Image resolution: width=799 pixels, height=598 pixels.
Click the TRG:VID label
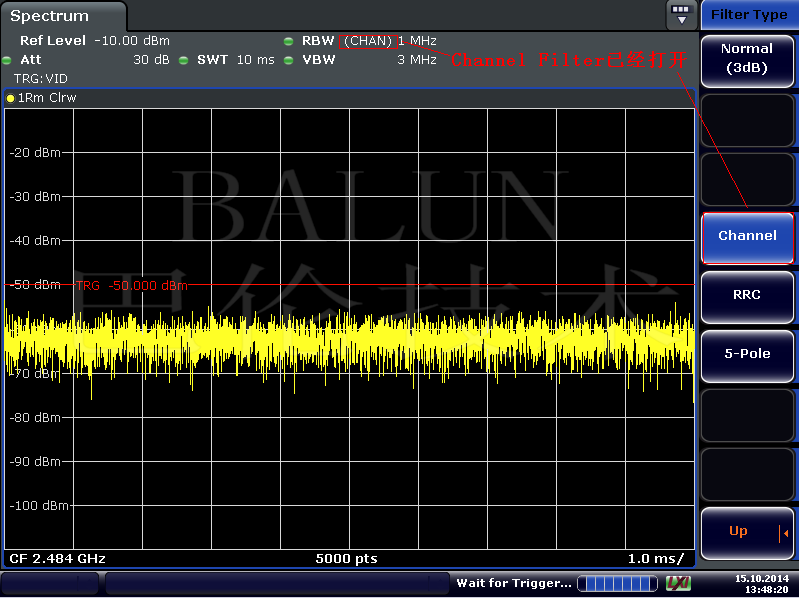tap(41, 79)
